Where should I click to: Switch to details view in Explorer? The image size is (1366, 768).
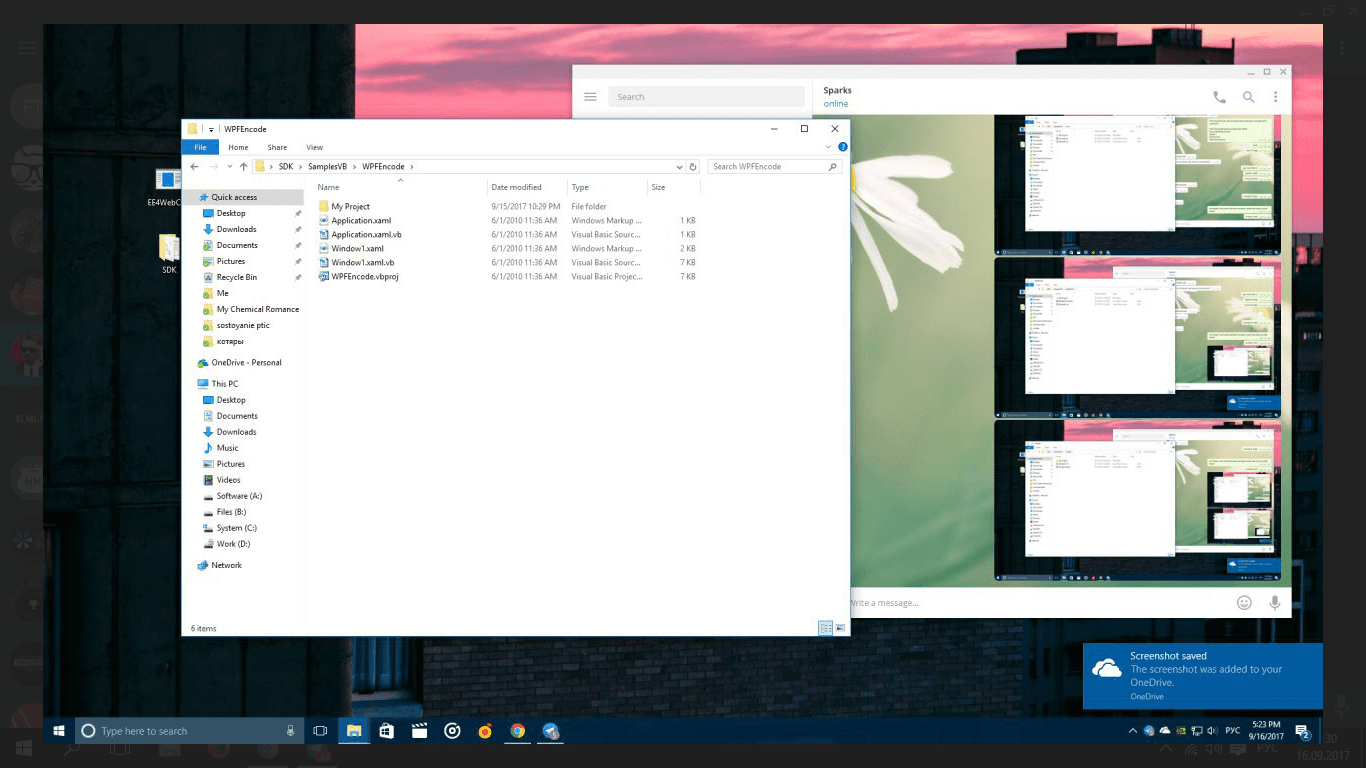[825, 628]
